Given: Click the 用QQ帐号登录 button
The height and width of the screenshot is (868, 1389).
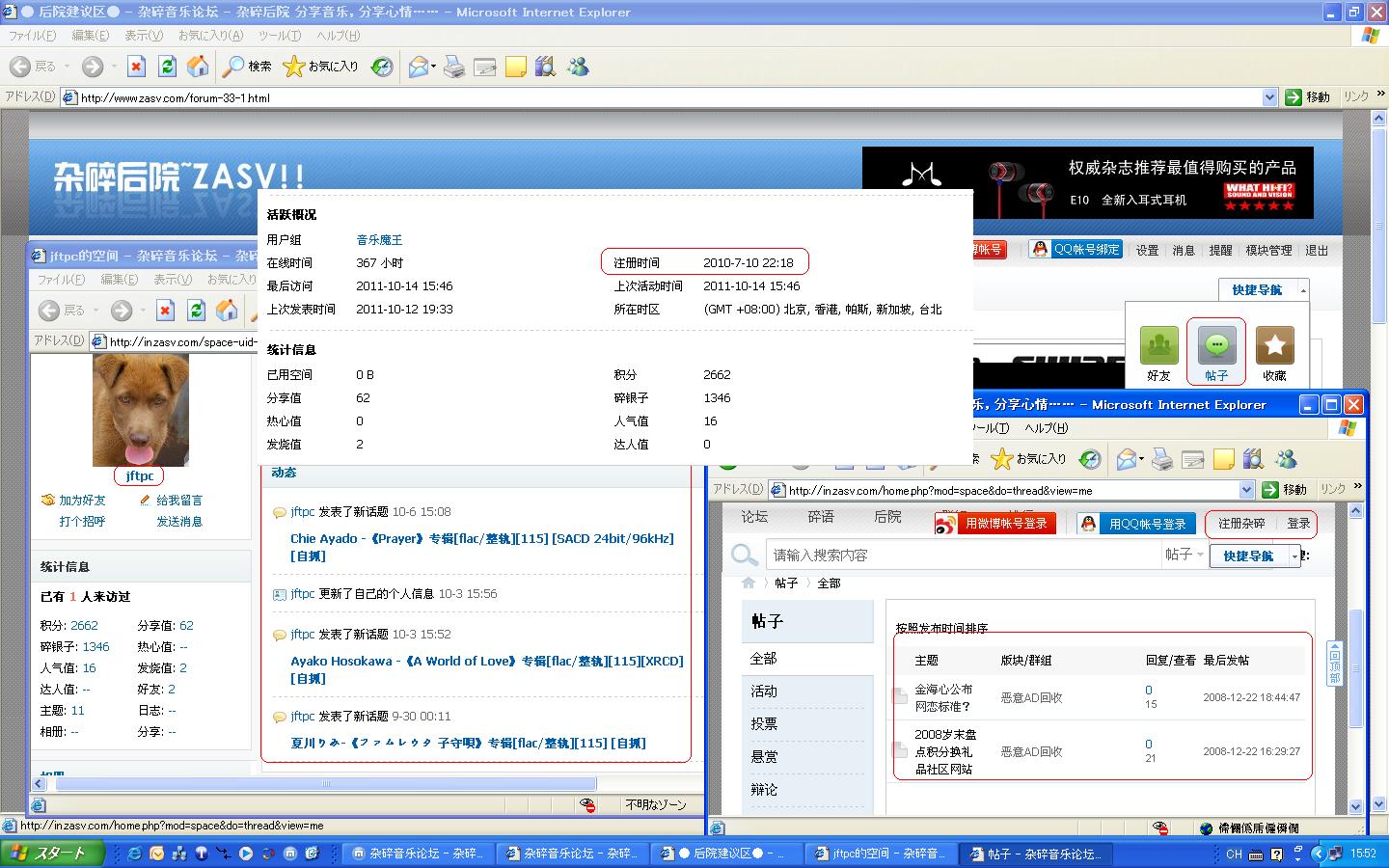Looking at the screenshot, I should [1137, 524].
